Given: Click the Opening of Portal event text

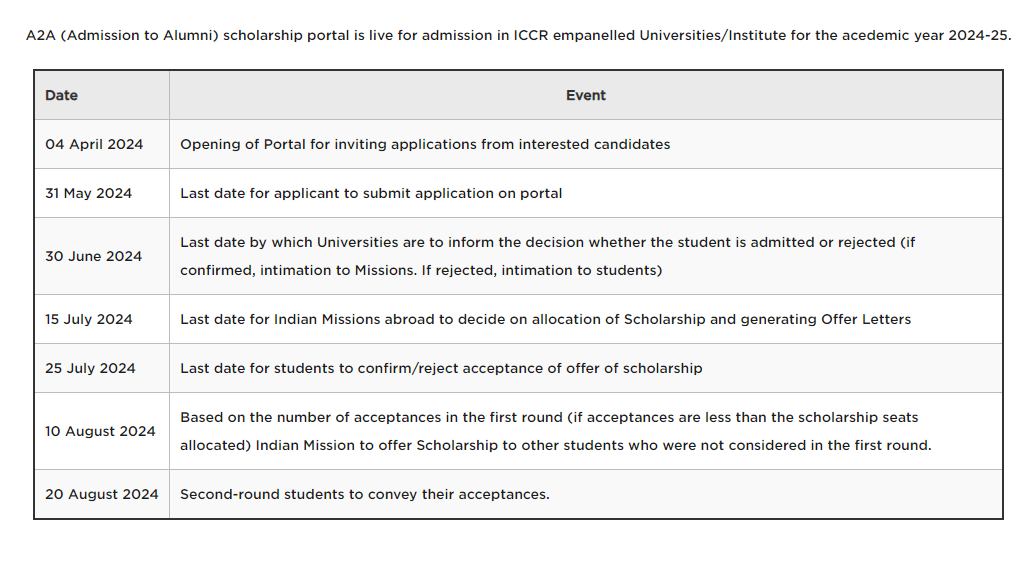Looking at the screenshot, I should point(425,144).
